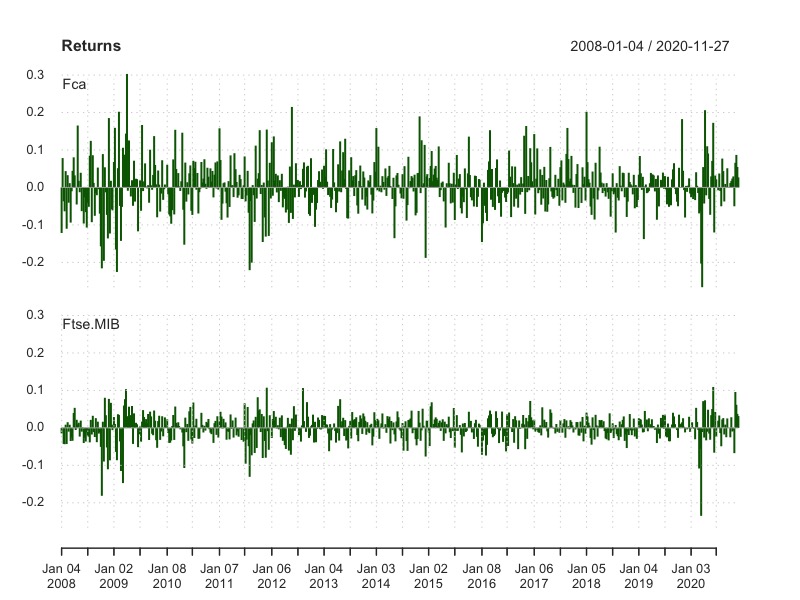
Task: Select the Jan 04 2019 axis label
Action: tap(638, 575)
